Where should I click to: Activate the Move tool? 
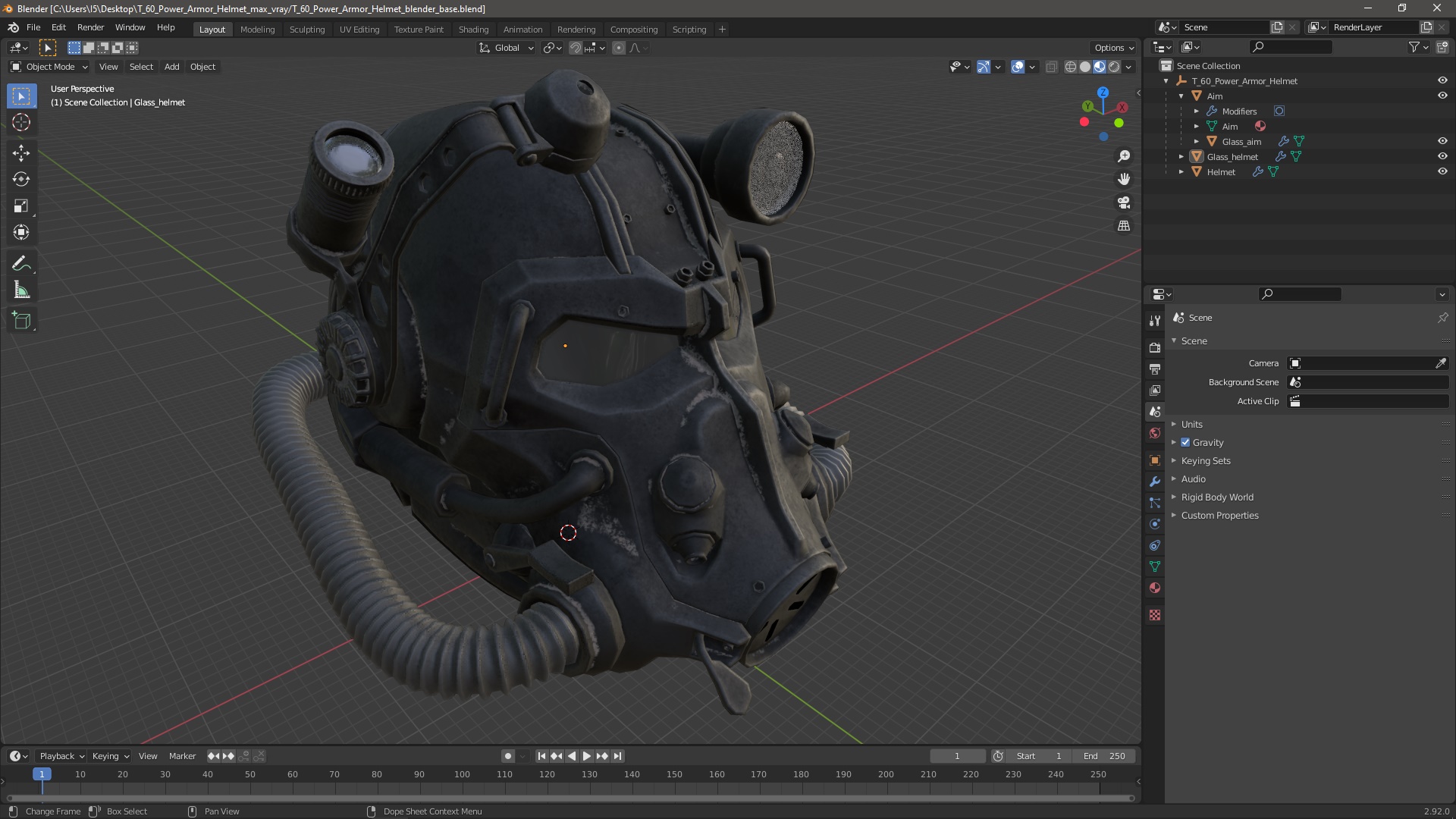21,152
